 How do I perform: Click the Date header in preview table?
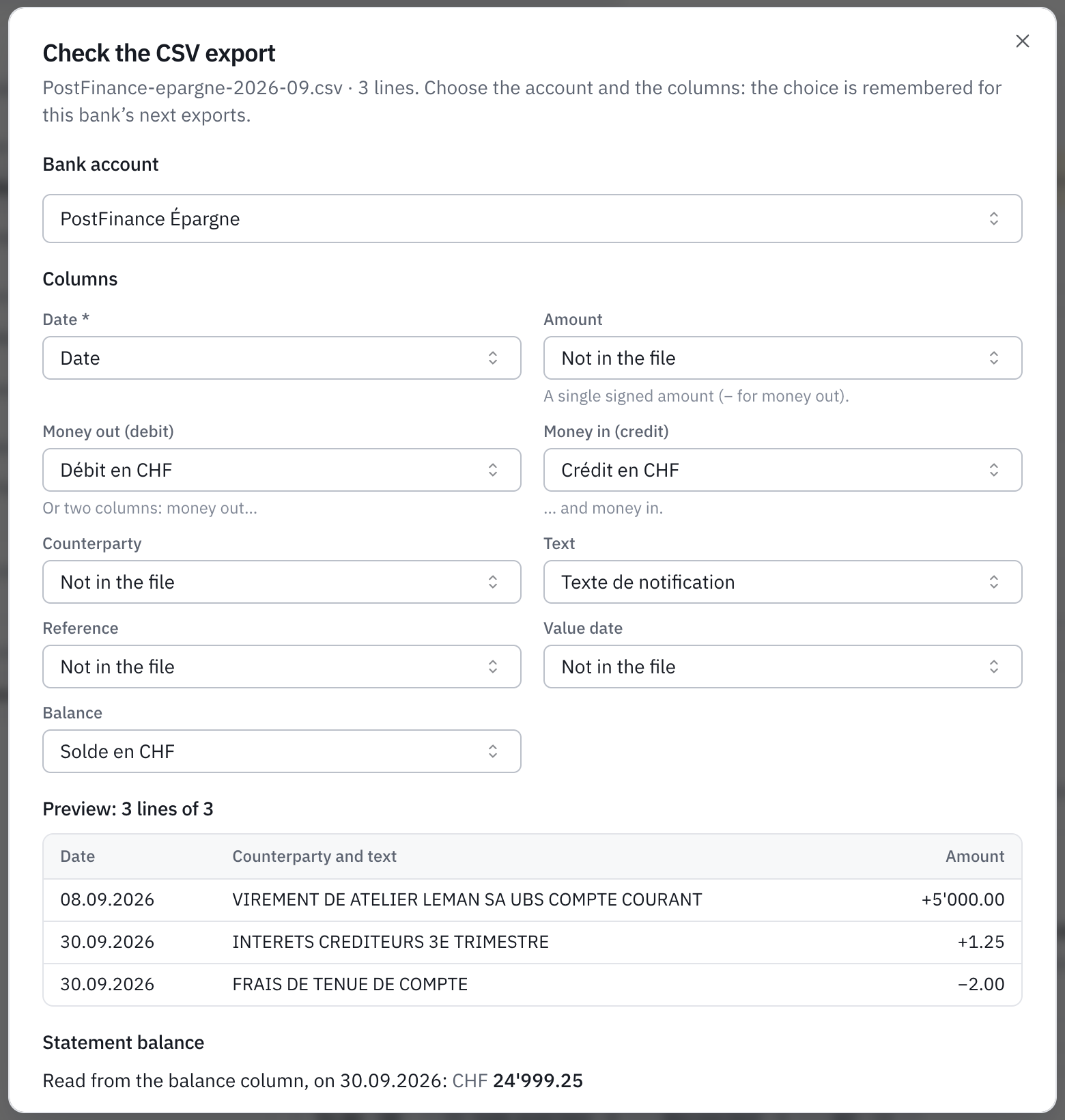click(77, 856)
